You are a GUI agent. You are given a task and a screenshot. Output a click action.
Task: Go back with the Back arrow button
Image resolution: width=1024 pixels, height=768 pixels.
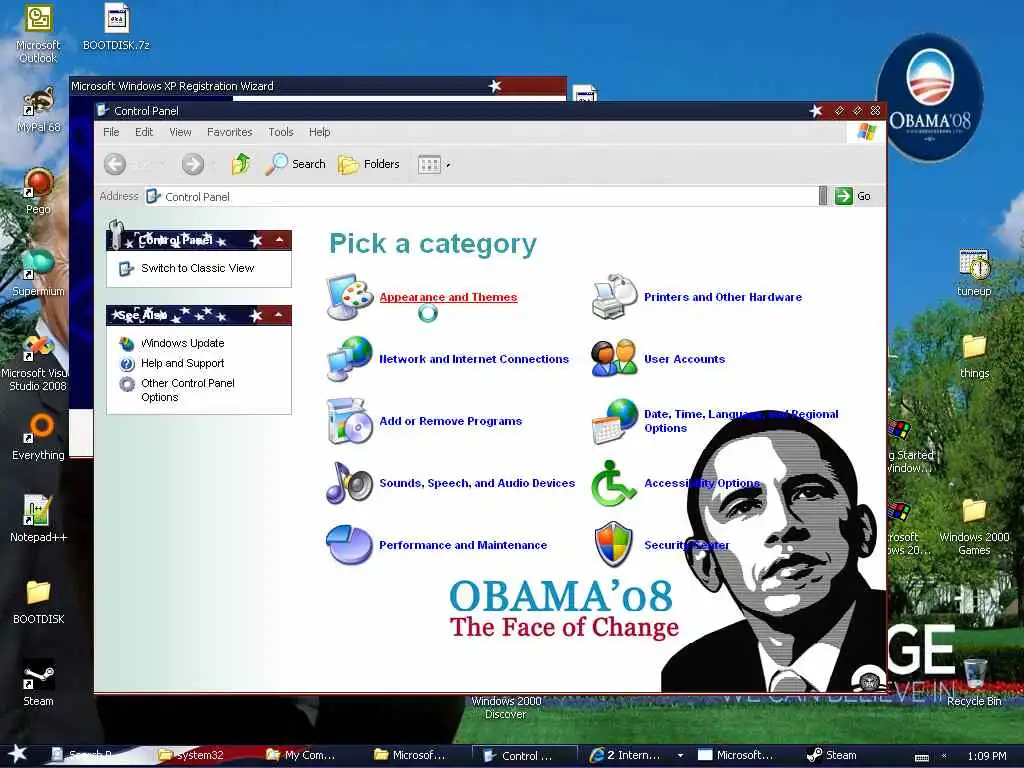[115, 164]
